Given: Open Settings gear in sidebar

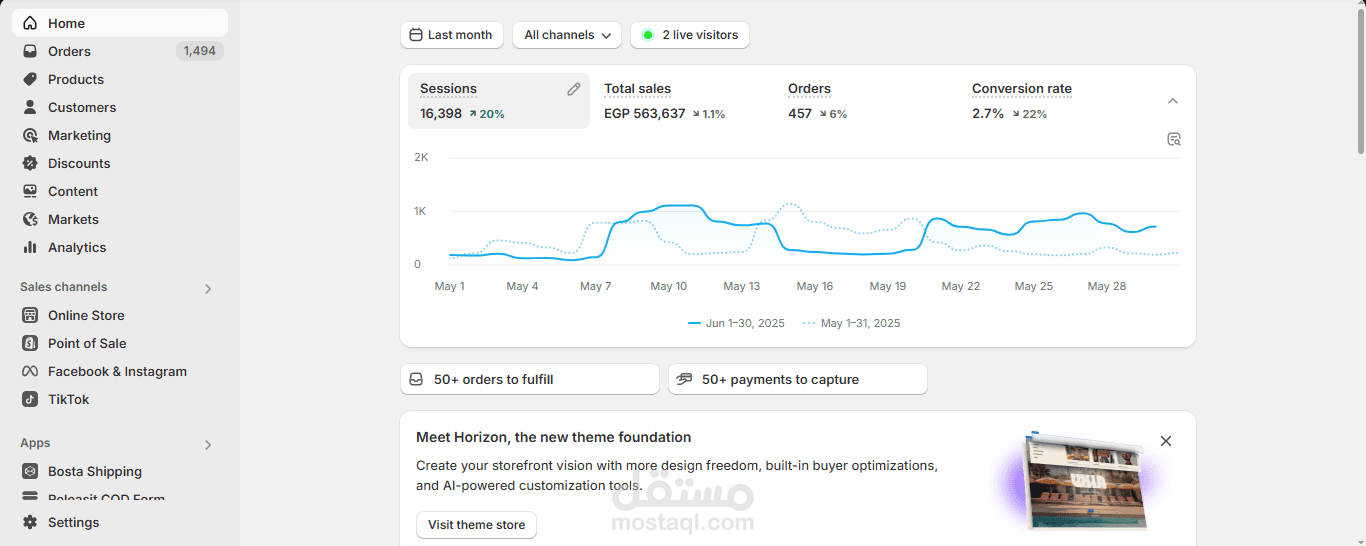Looking at the screenshot, I should click(x=30, y=522).
